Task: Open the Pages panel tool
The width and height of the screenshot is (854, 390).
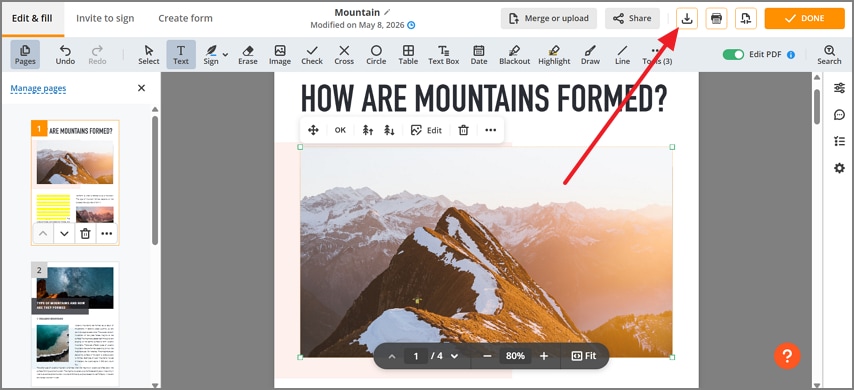Action: pos(25,54)
